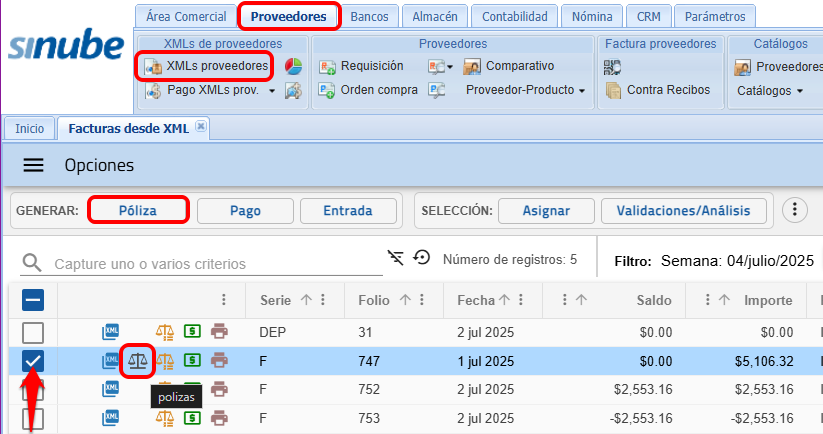Open the CRM tab
This screenshot has width=823, height=434.
(649, 17)
